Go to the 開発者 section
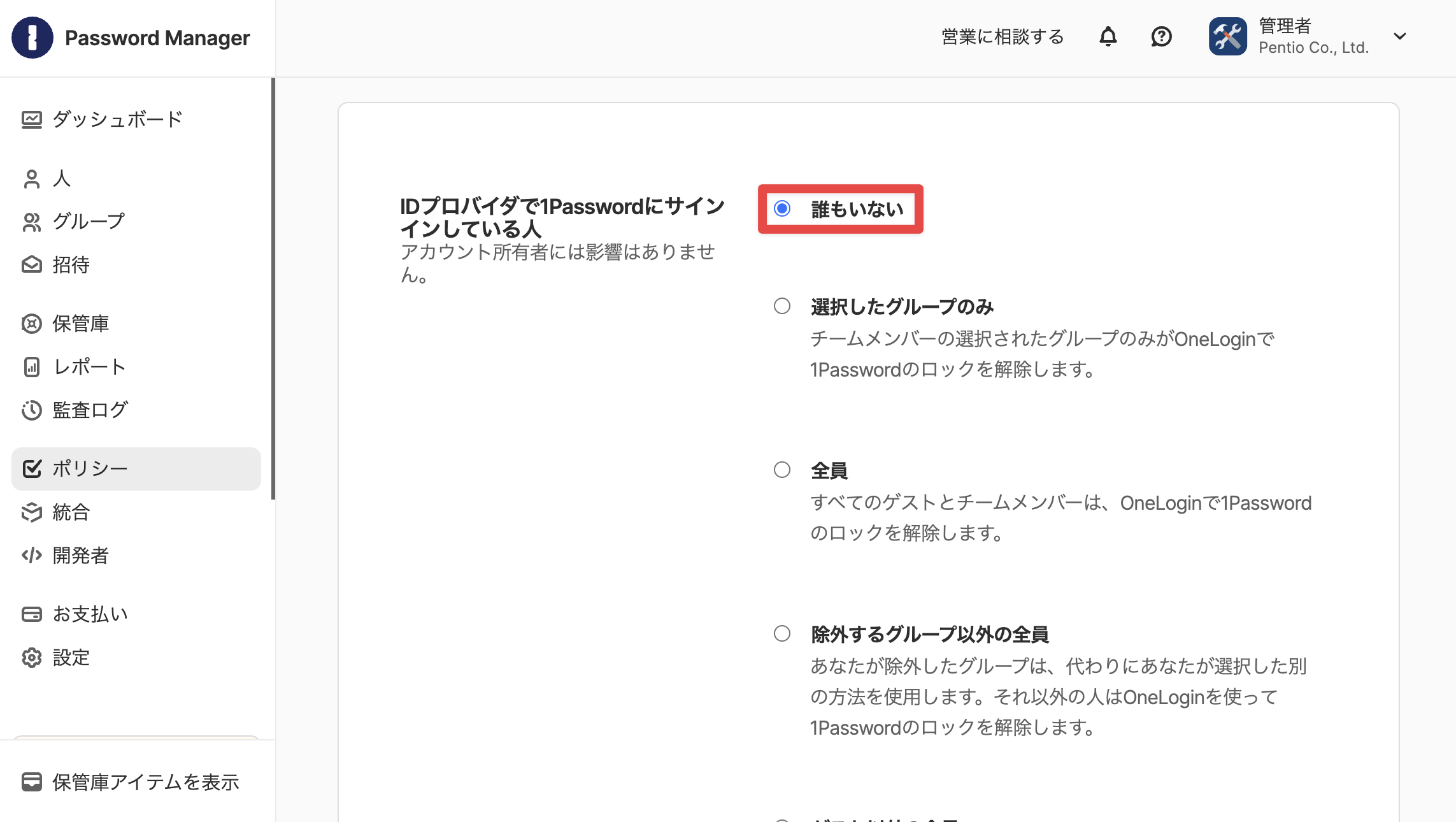Screen dimensions: 1456x822 pos(136,556)
